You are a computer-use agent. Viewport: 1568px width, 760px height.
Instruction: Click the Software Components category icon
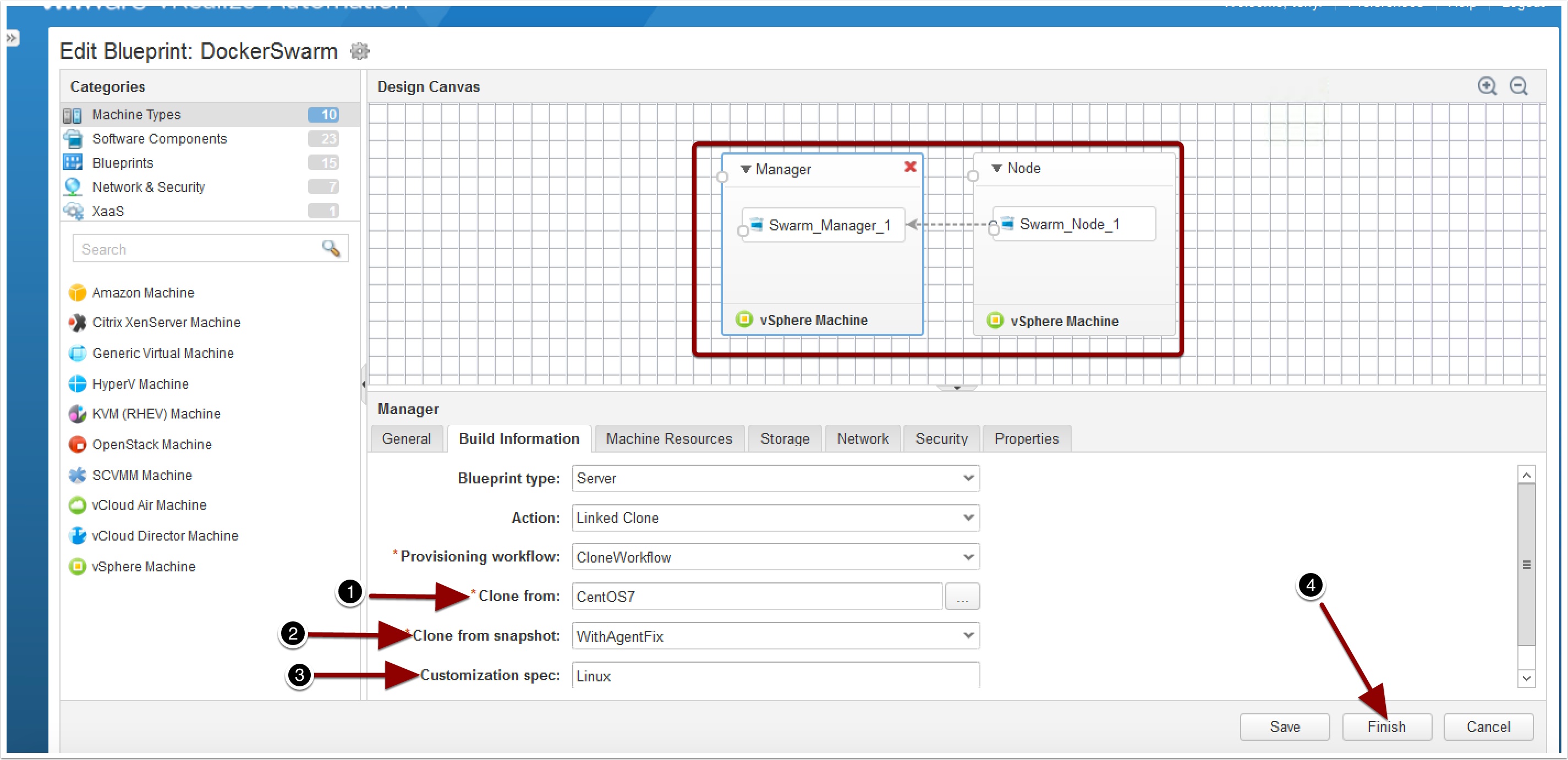pyautogui.click(x=73, y=139)
